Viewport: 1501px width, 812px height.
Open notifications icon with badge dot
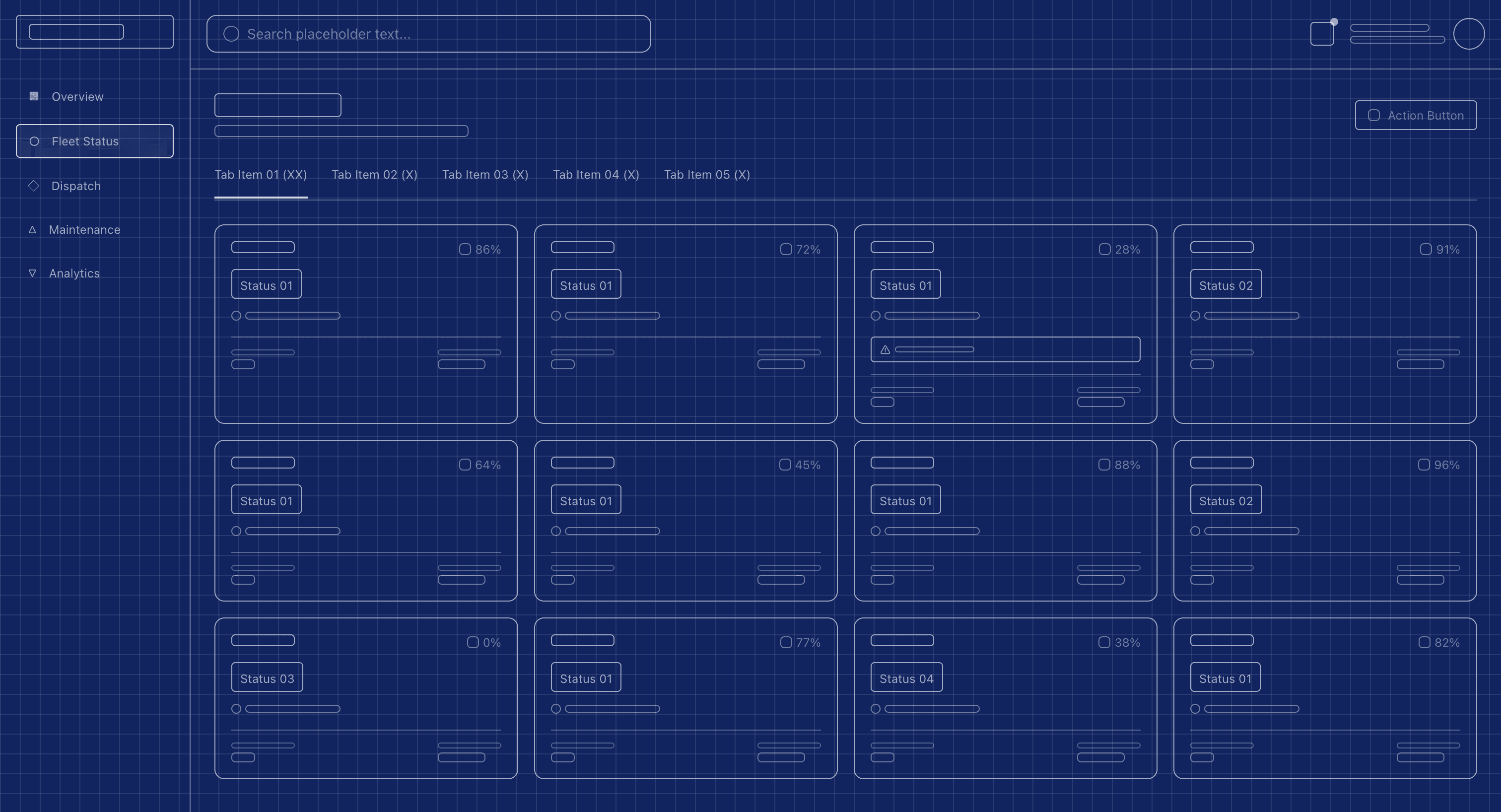tap(1321, 34)
